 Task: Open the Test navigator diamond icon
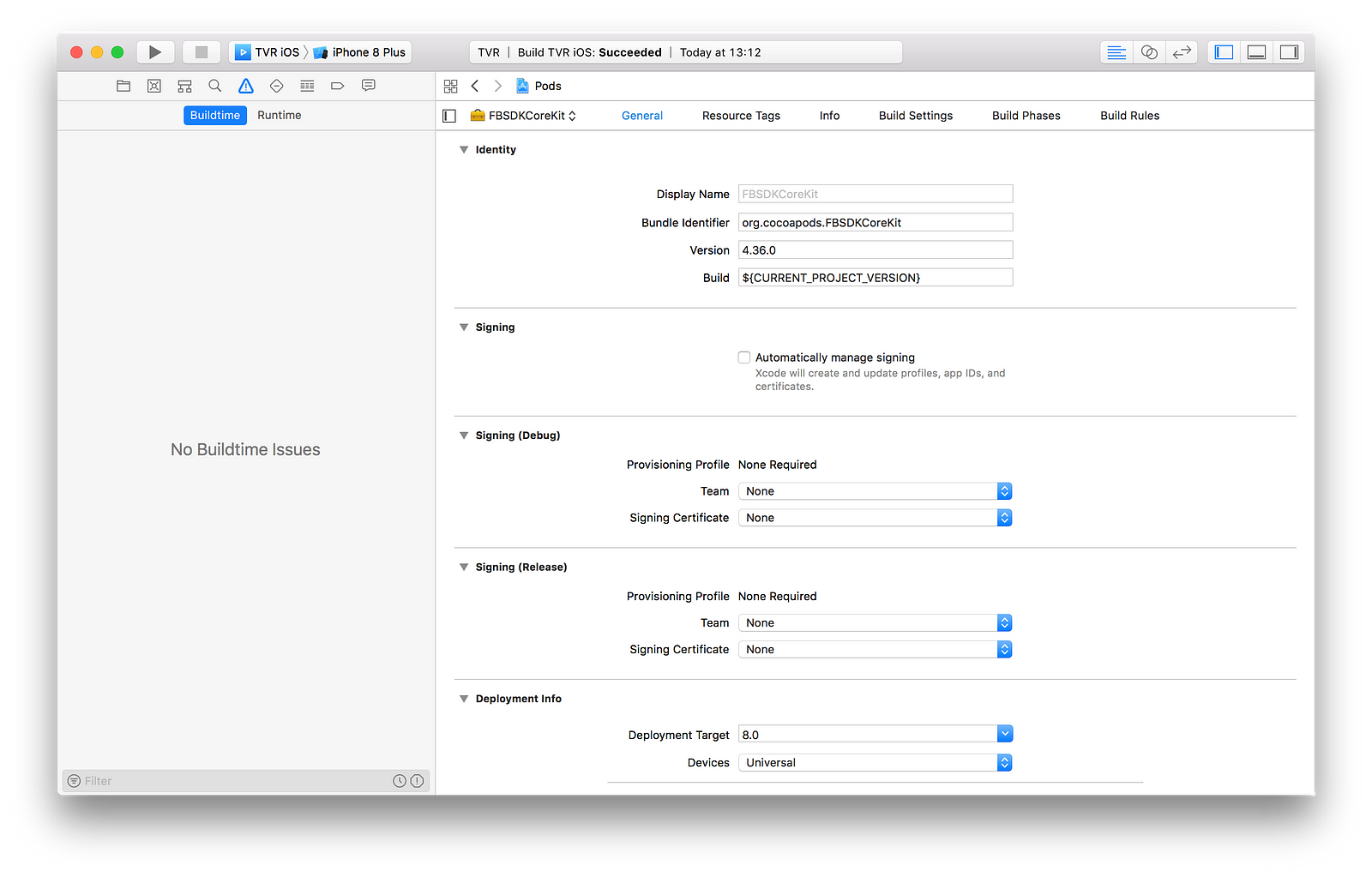tap(276, 86)
